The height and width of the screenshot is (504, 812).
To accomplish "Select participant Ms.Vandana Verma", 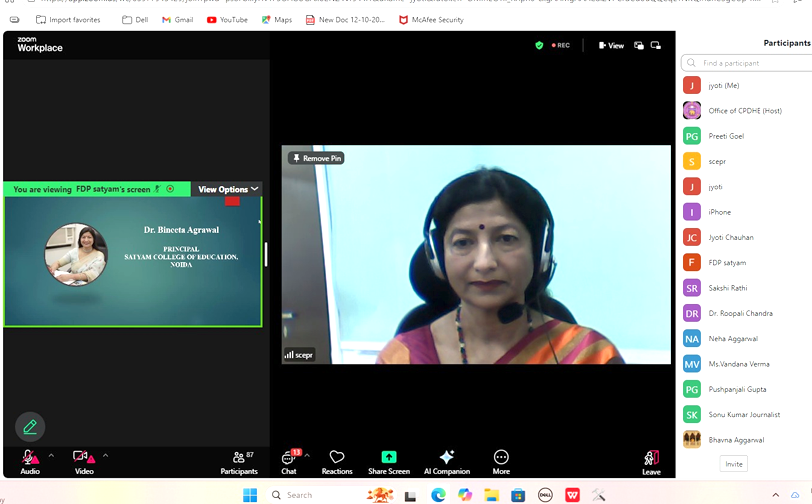I will (746, 364).
